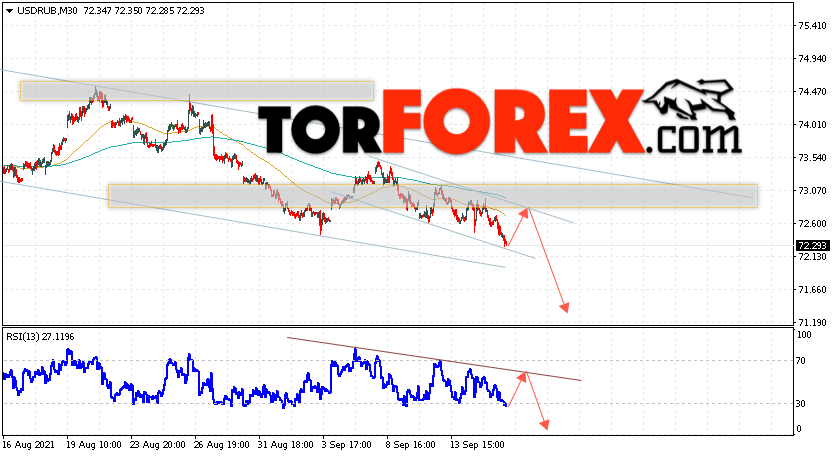This screenshot has height=456, width=834.
Task: Click the 73.540 price axis label
Action: point(813,157)
